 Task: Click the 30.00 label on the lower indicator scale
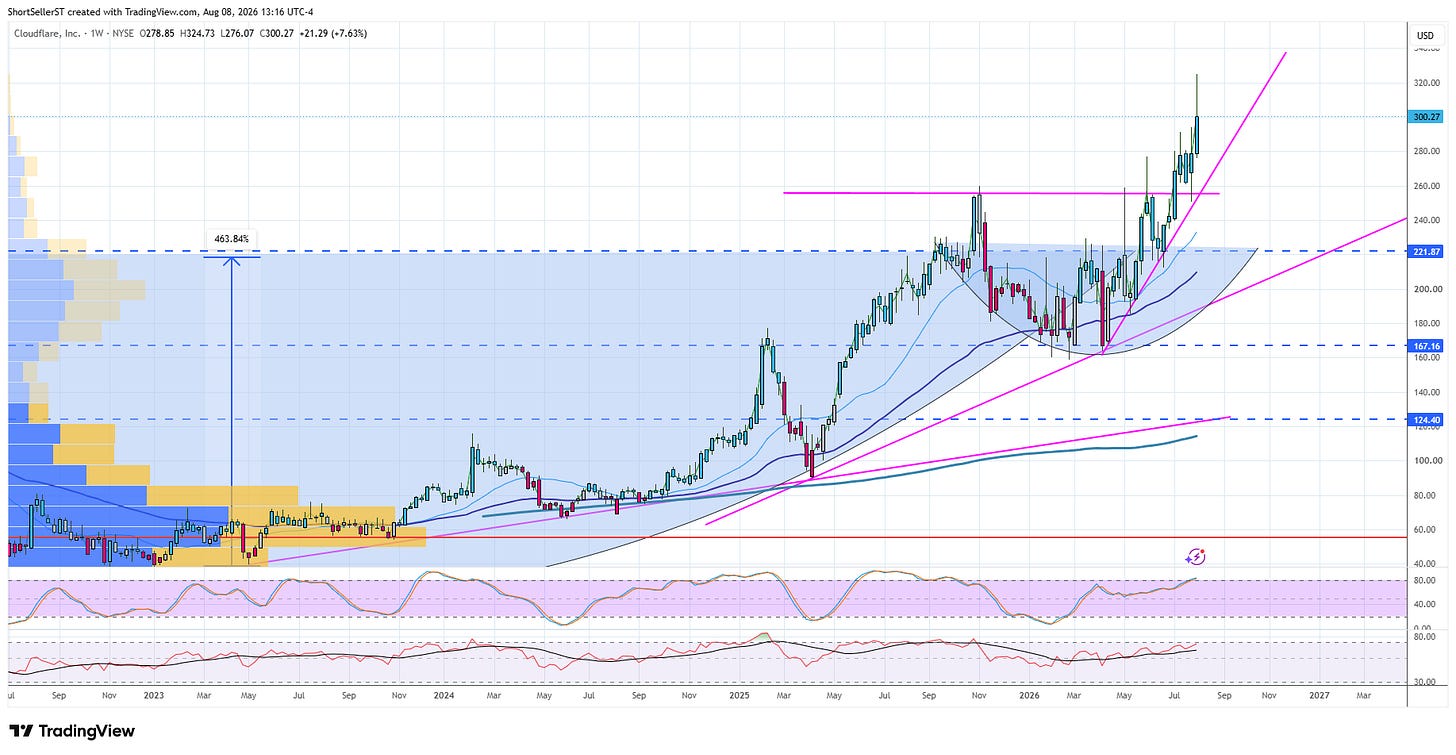[1427, 682]
